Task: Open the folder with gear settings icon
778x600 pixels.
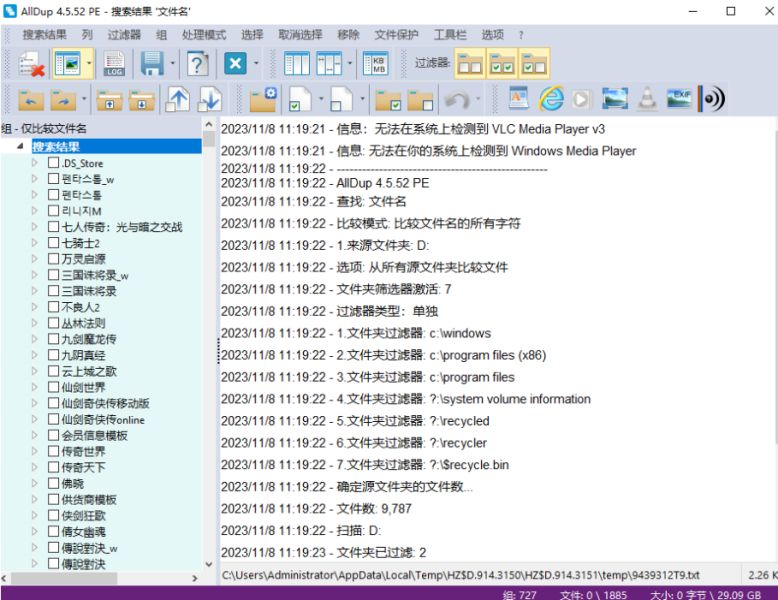Action: click(263, 99)
